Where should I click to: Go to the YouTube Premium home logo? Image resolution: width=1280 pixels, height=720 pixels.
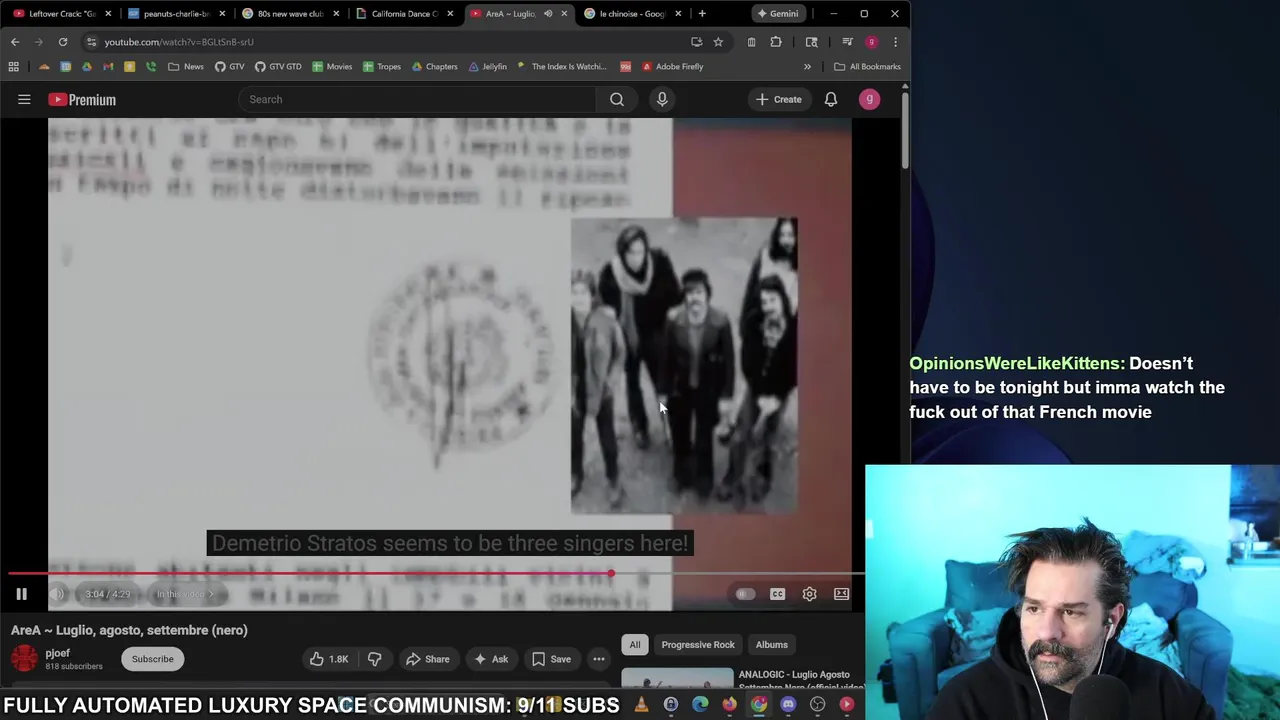82,99
